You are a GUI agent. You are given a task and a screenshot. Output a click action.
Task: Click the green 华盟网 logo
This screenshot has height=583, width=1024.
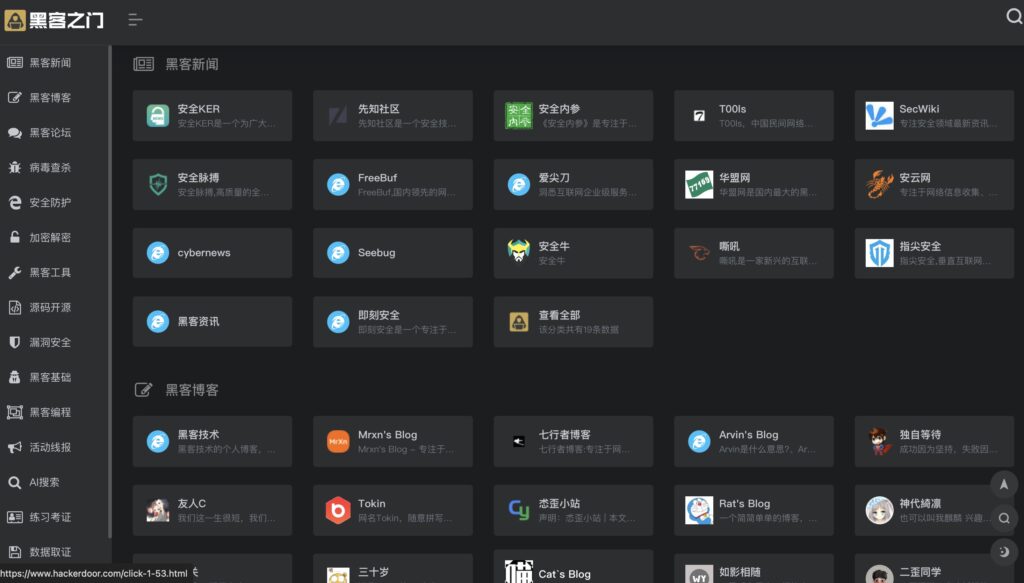(699, 185)
